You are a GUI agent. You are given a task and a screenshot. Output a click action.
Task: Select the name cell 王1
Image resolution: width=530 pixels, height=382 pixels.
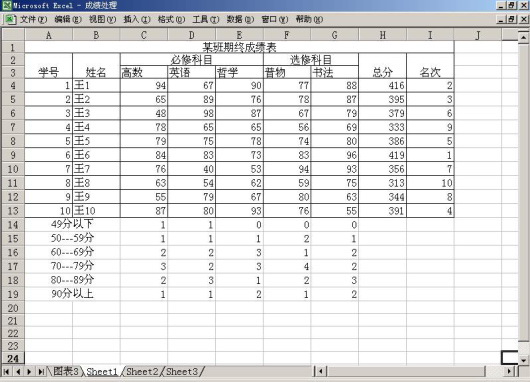coord(96,85)
